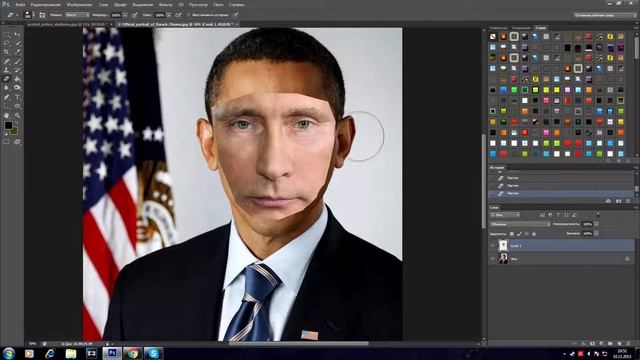Open the Изображение menu
Image resolution: width=640 pixels, height=360 pixels.
[x=80, y=4]
